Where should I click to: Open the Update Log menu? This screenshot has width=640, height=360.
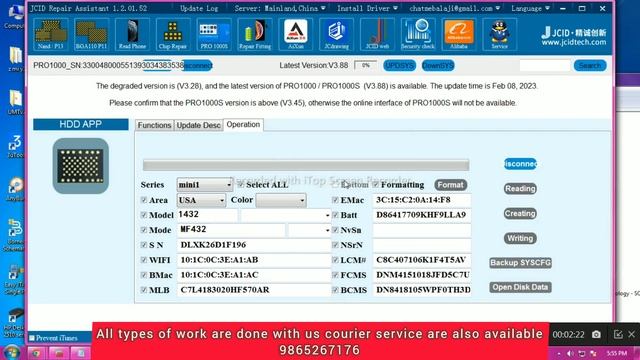pyautogui.click(x=199, y=8)
